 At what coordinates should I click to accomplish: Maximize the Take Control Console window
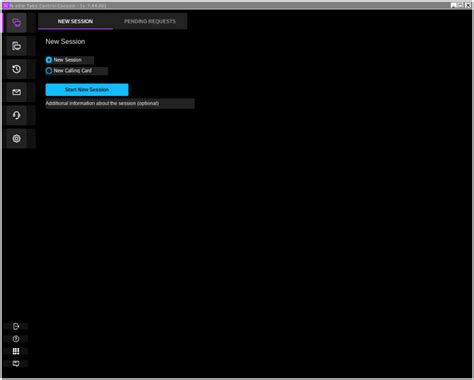(x=461, y=5)
